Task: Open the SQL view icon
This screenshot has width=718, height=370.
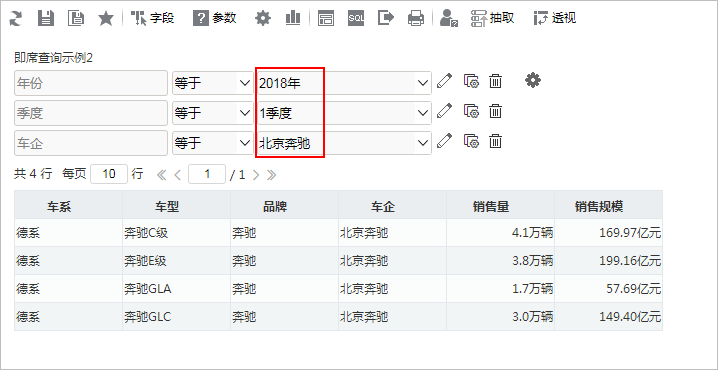Action: (356, 18)
